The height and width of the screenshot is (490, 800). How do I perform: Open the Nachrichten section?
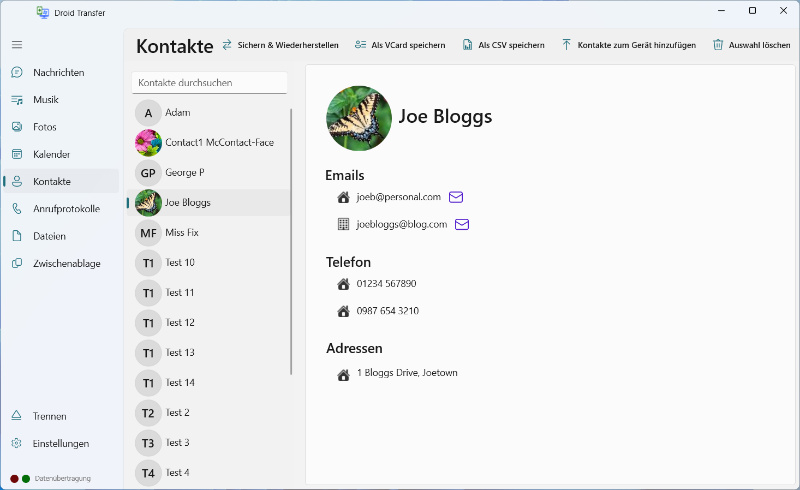point(61,72)
